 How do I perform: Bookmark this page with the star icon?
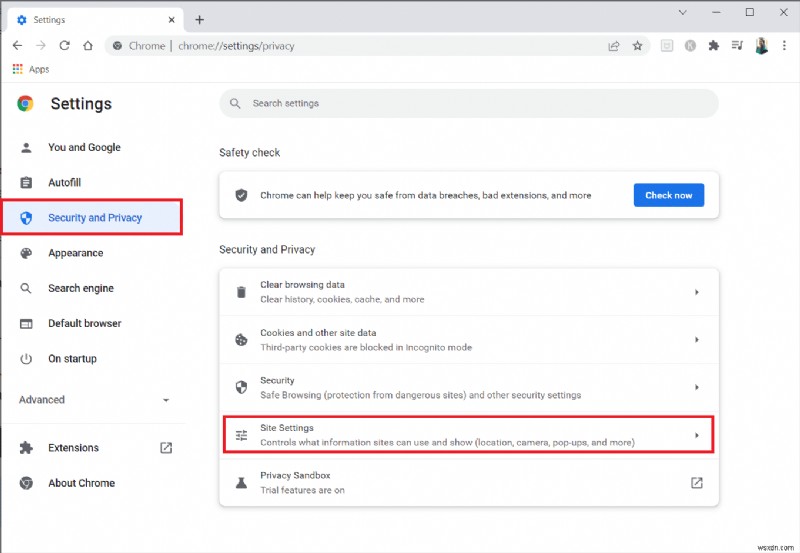637,46
